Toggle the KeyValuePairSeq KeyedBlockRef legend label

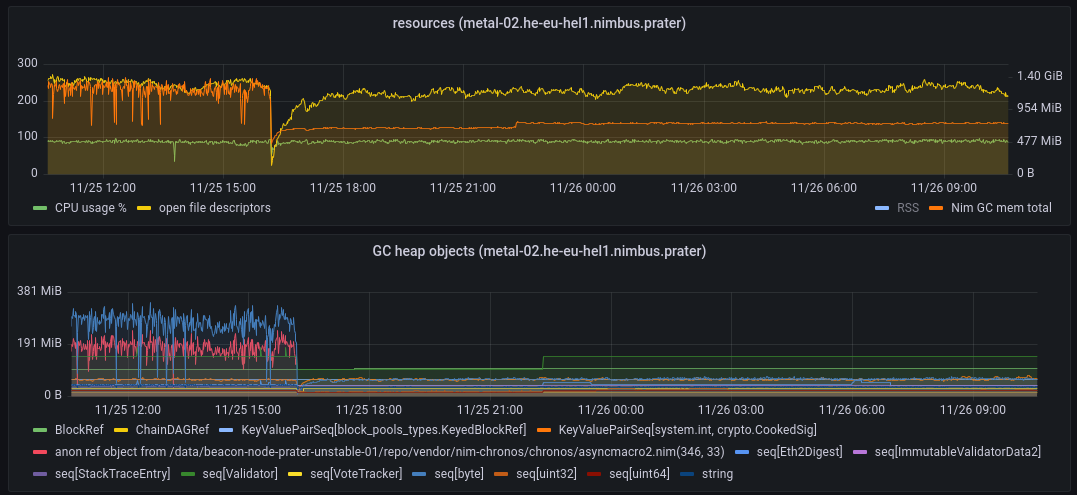383,430
